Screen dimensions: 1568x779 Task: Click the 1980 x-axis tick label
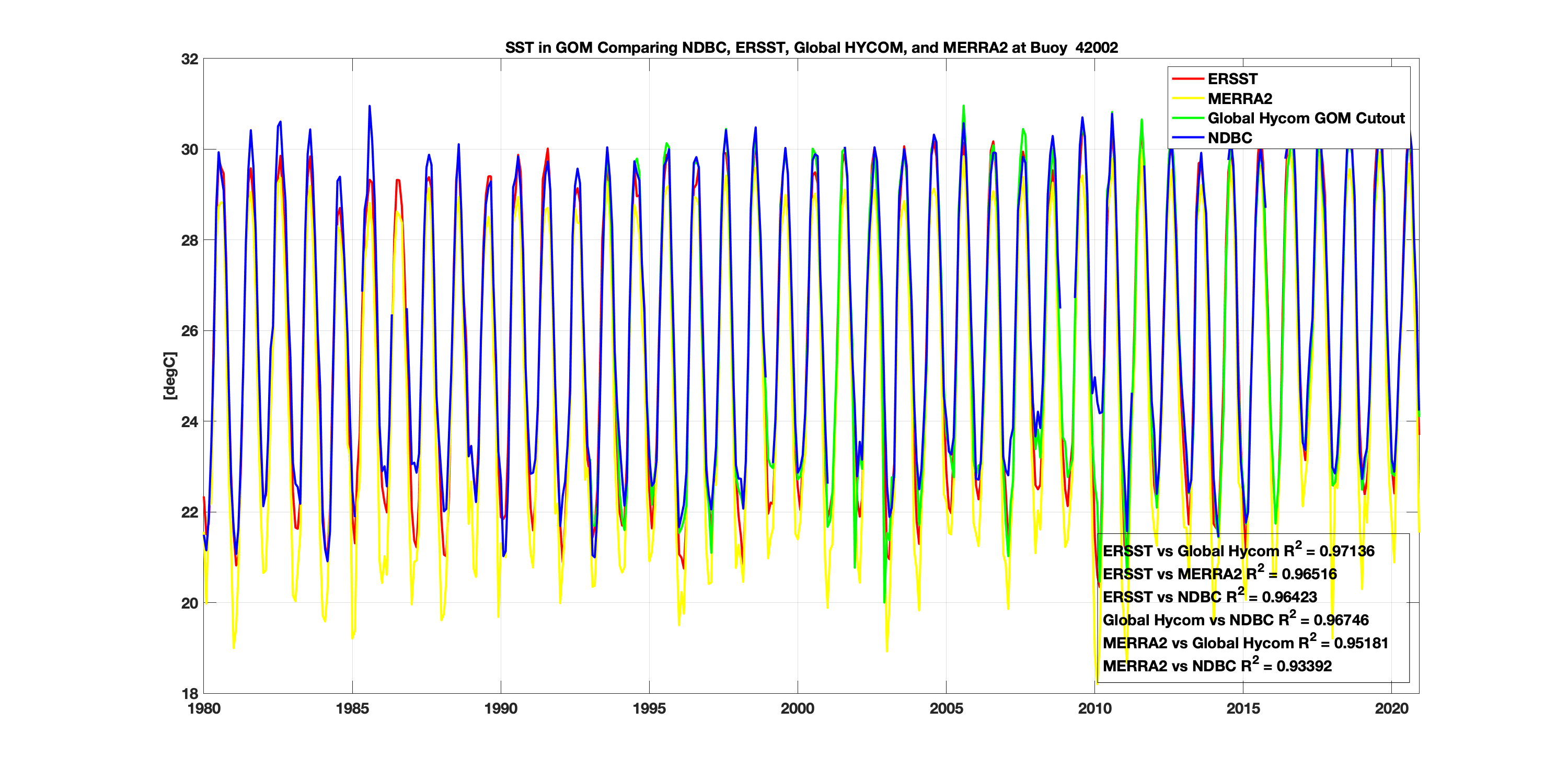tap(204, 708)
